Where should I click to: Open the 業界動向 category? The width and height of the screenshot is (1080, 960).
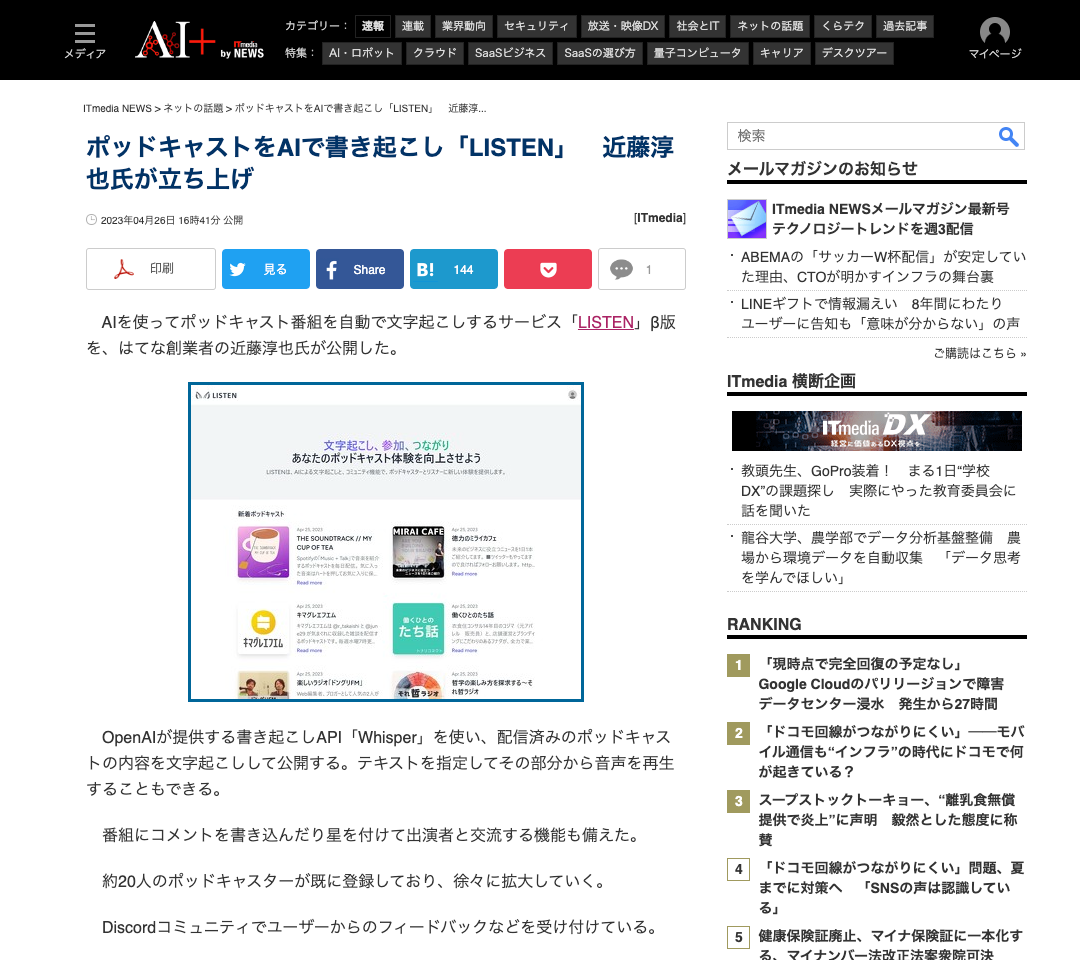click(464, 26)
